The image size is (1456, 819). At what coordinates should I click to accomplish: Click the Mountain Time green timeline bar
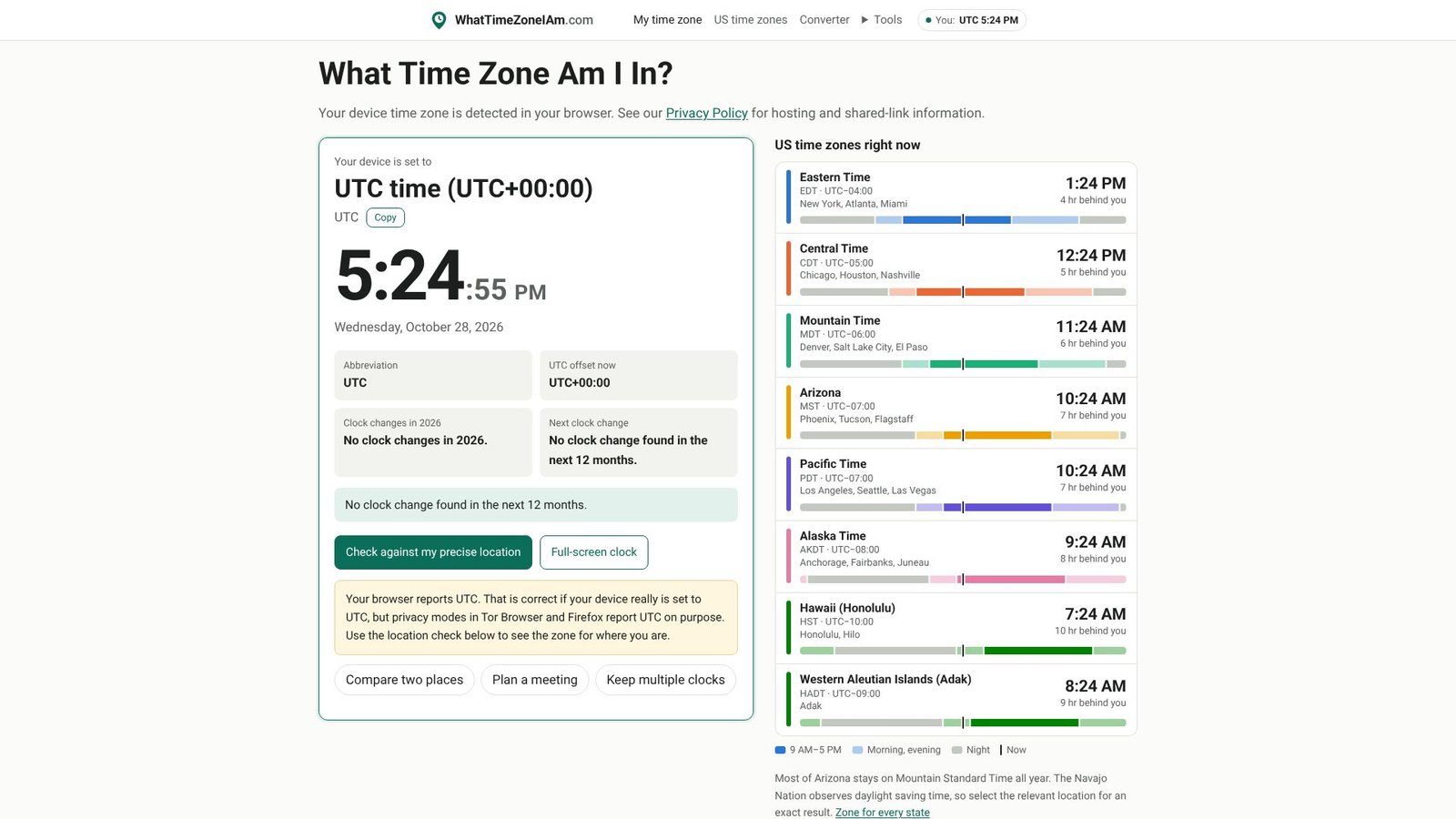963,364
